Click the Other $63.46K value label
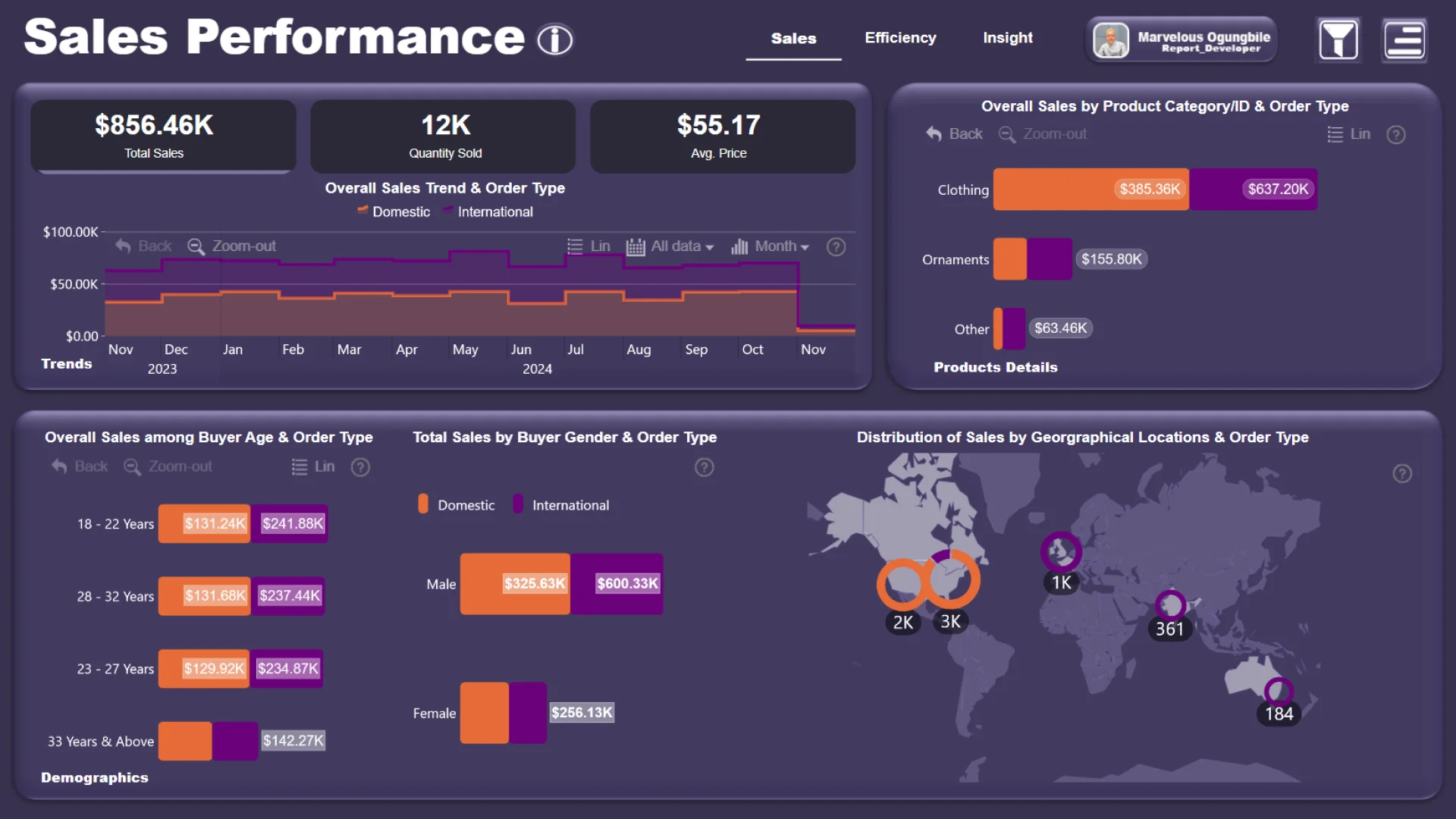The image size is (1456, 819). 1060,328
